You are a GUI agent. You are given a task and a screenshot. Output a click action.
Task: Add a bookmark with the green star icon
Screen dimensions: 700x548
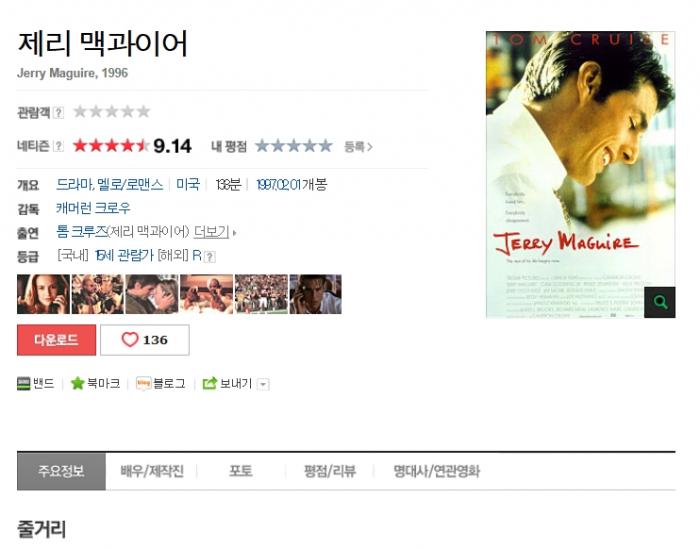pos(77,383)
